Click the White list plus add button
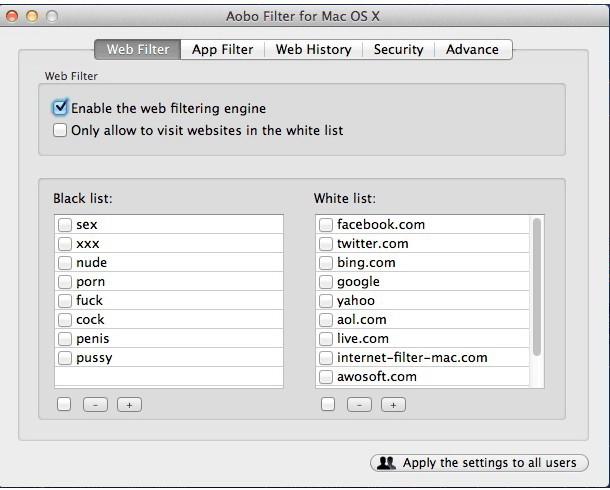Screen dimensions: 610x490 pos(393,405)
